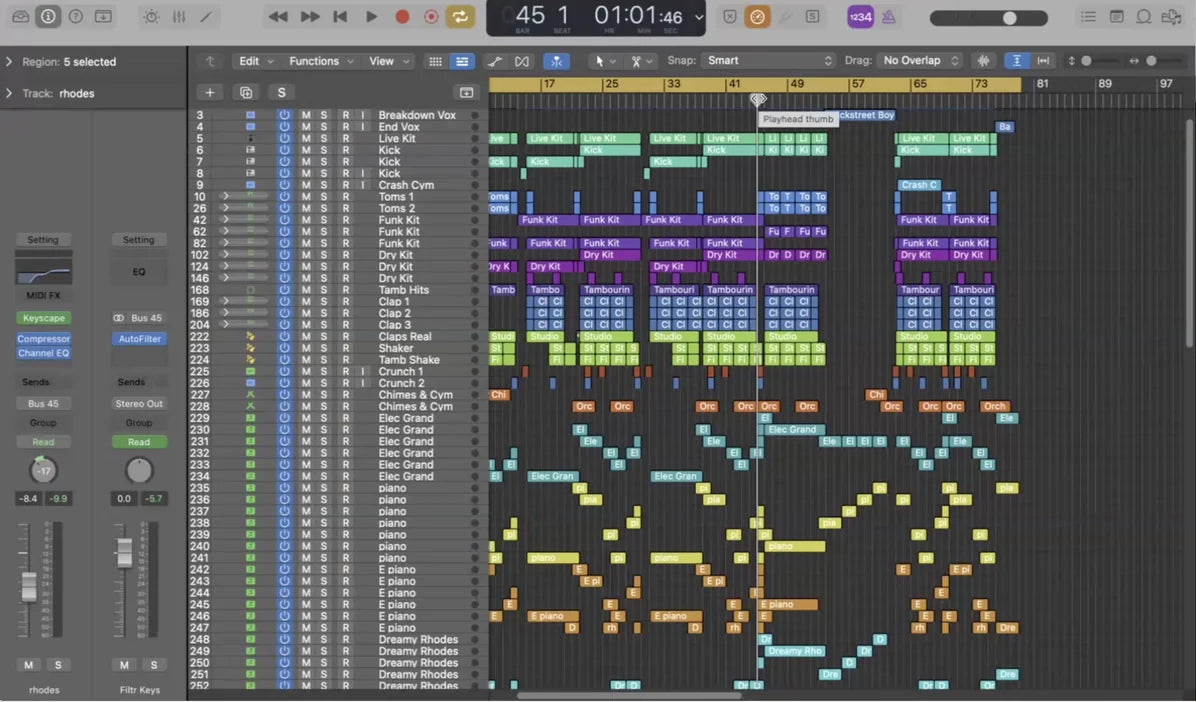Toggle power on the Tamb Hits track
Image resolution: width=1196 pixels, height=702 pixels.
tap(285, 290)
